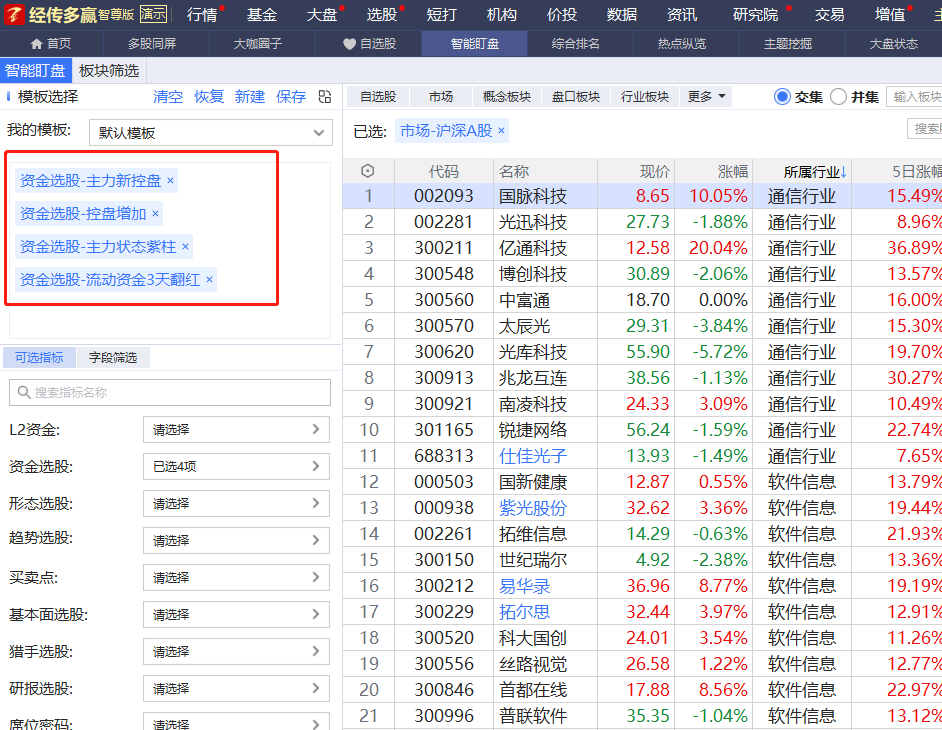Click the 经传多赢 app logo icon
Image resolution: width=942 pixels, height=730 pixels.
(14, 14)
